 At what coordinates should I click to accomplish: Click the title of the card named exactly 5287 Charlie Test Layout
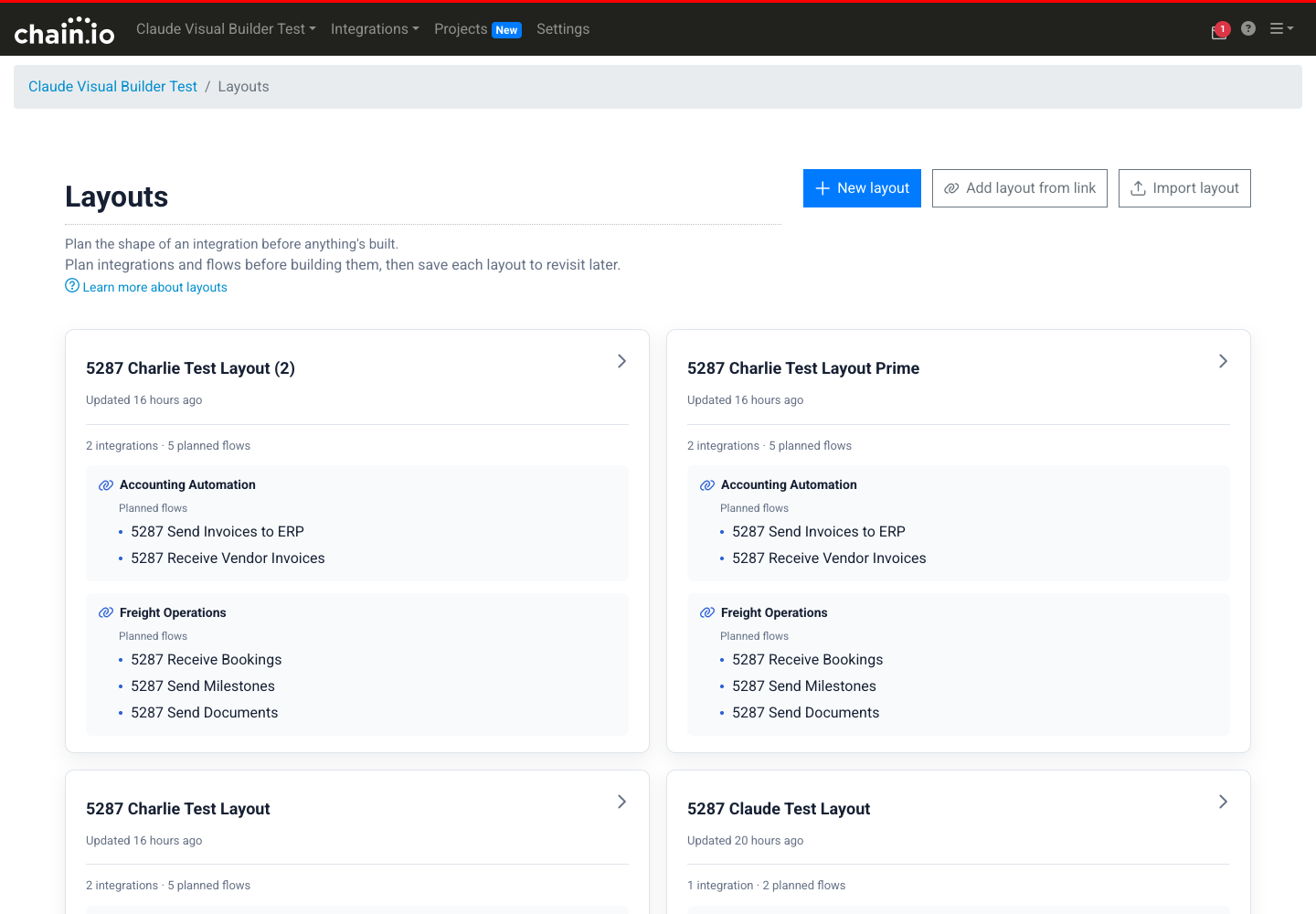(178, 809)
